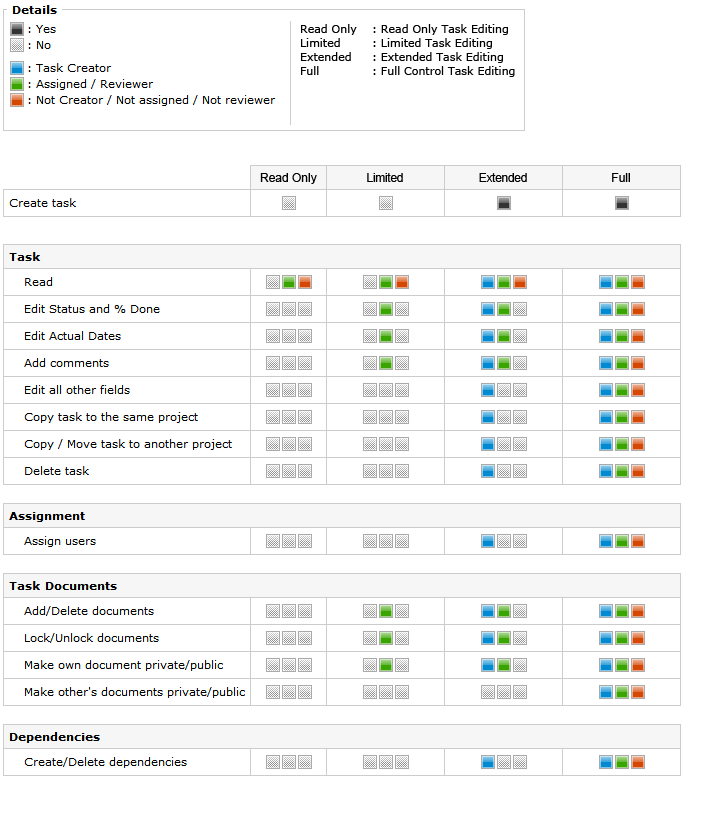Click the blue icon in Create/Delete dependencies row under Extended
The width and height of the screenshot is (718, 824).
pyautogui.click(x=488, y=762)
